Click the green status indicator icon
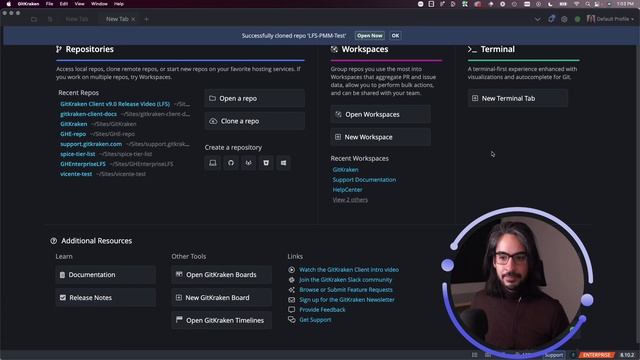The width and height of the screenshot is (640, 360). tap(577, 19)
